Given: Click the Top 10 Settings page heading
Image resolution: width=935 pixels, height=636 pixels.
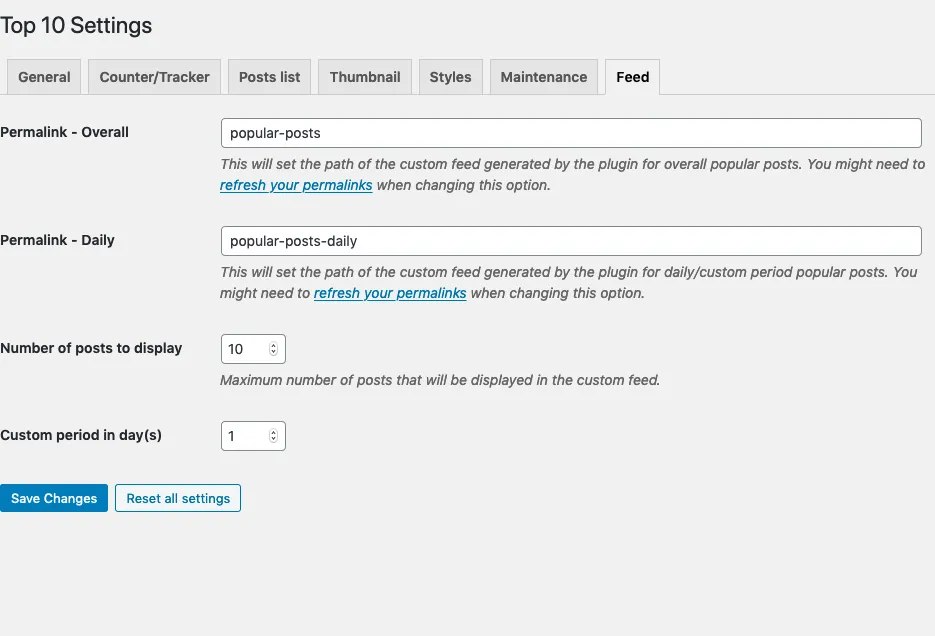Looking at the screenshot, I should click(x=77, y=26).
